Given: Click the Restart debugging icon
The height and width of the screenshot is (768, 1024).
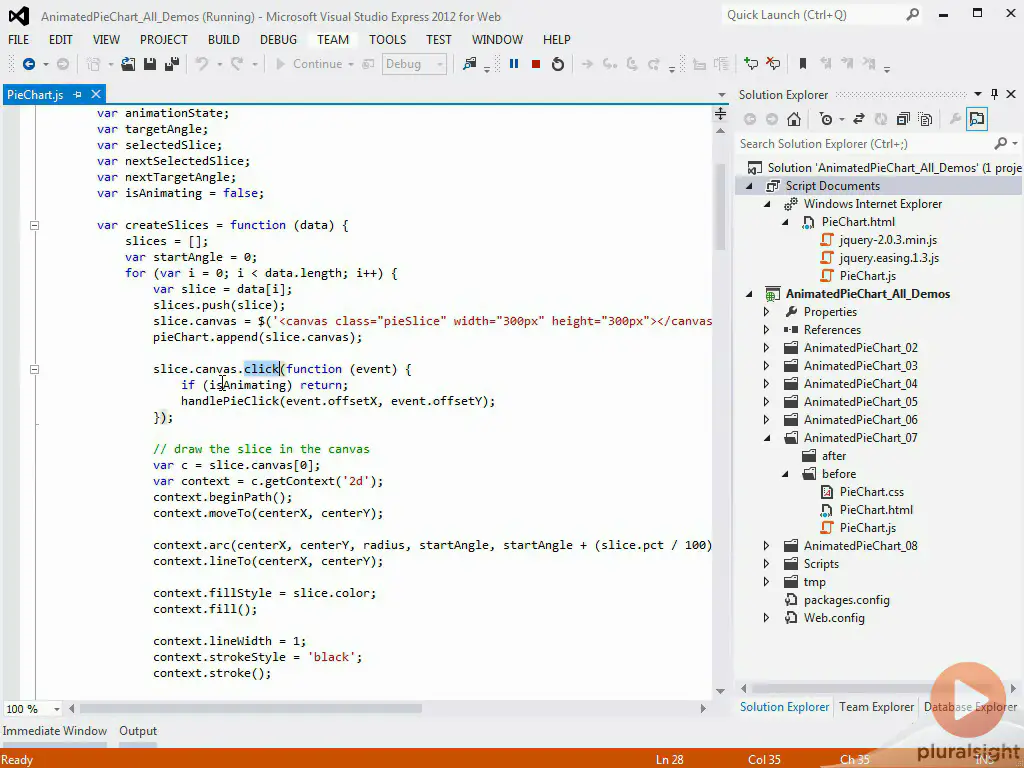Looking at the screenshot, I should (558, 64).
